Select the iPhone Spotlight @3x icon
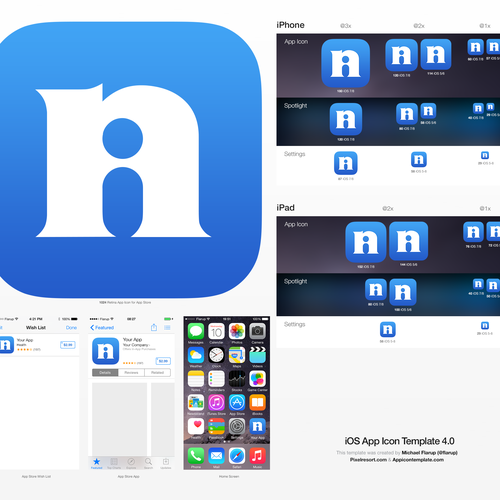Image resolution: width=500 pixels, height=500 pixels. [x=346, y=119]
